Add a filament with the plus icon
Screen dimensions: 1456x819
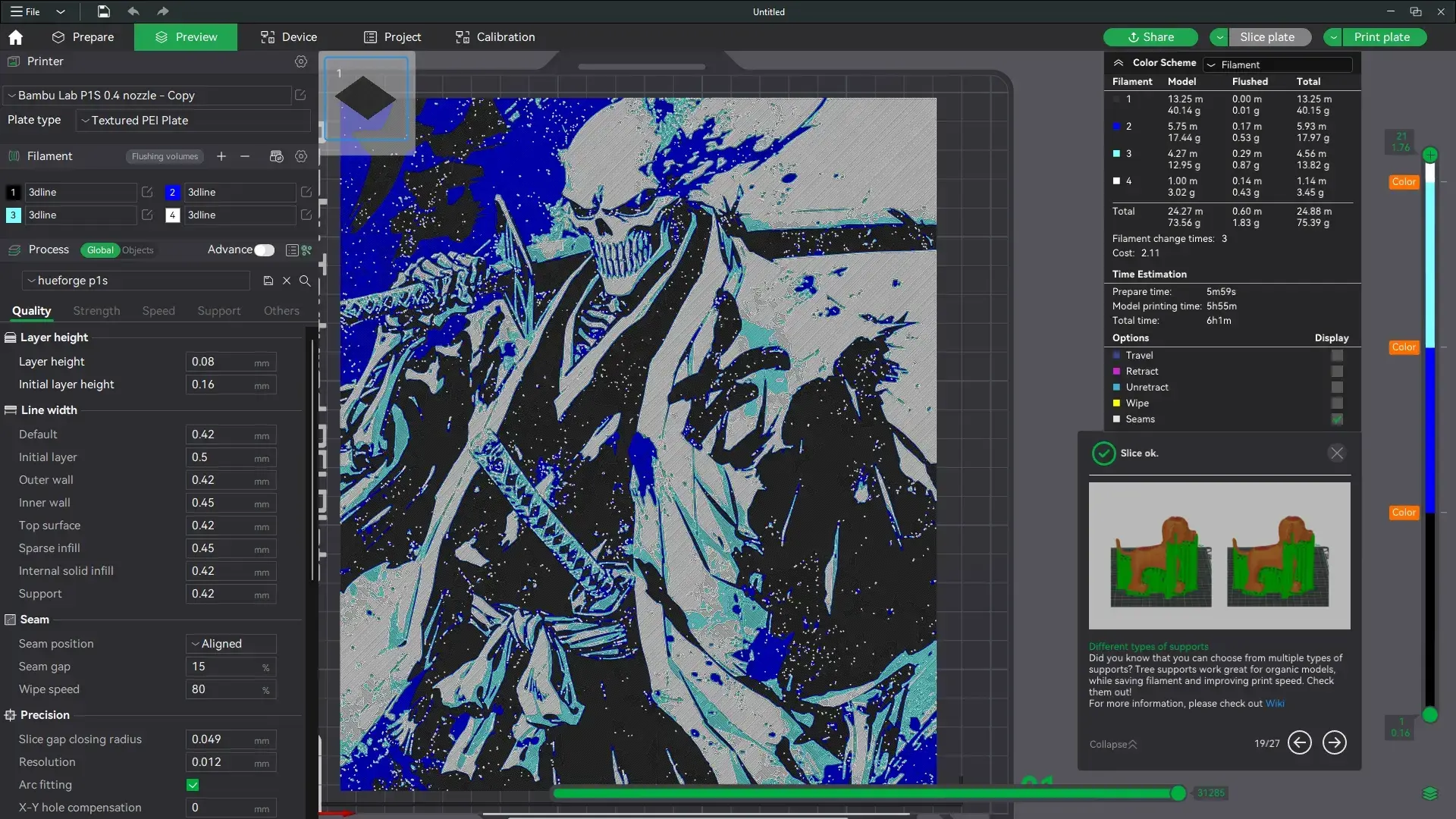[221, 156]
